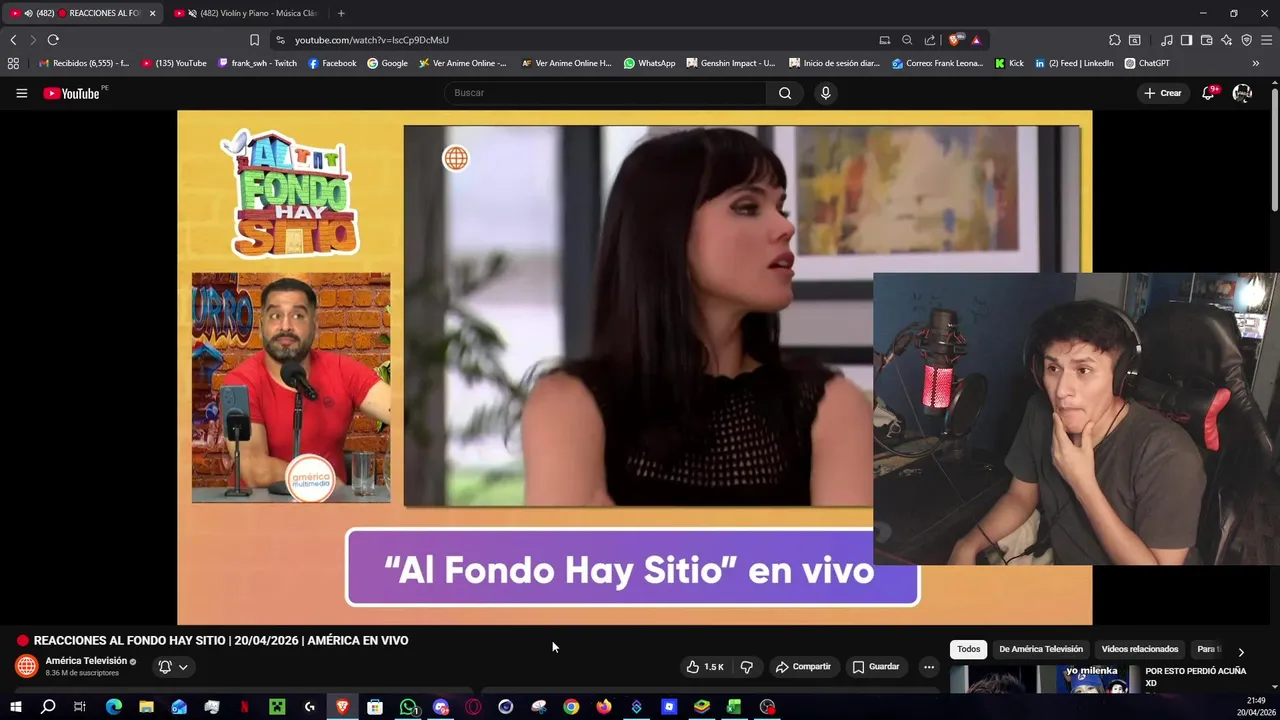
Task: Close the REACCIONES AL FONDO tab
Action: (152, 14)
